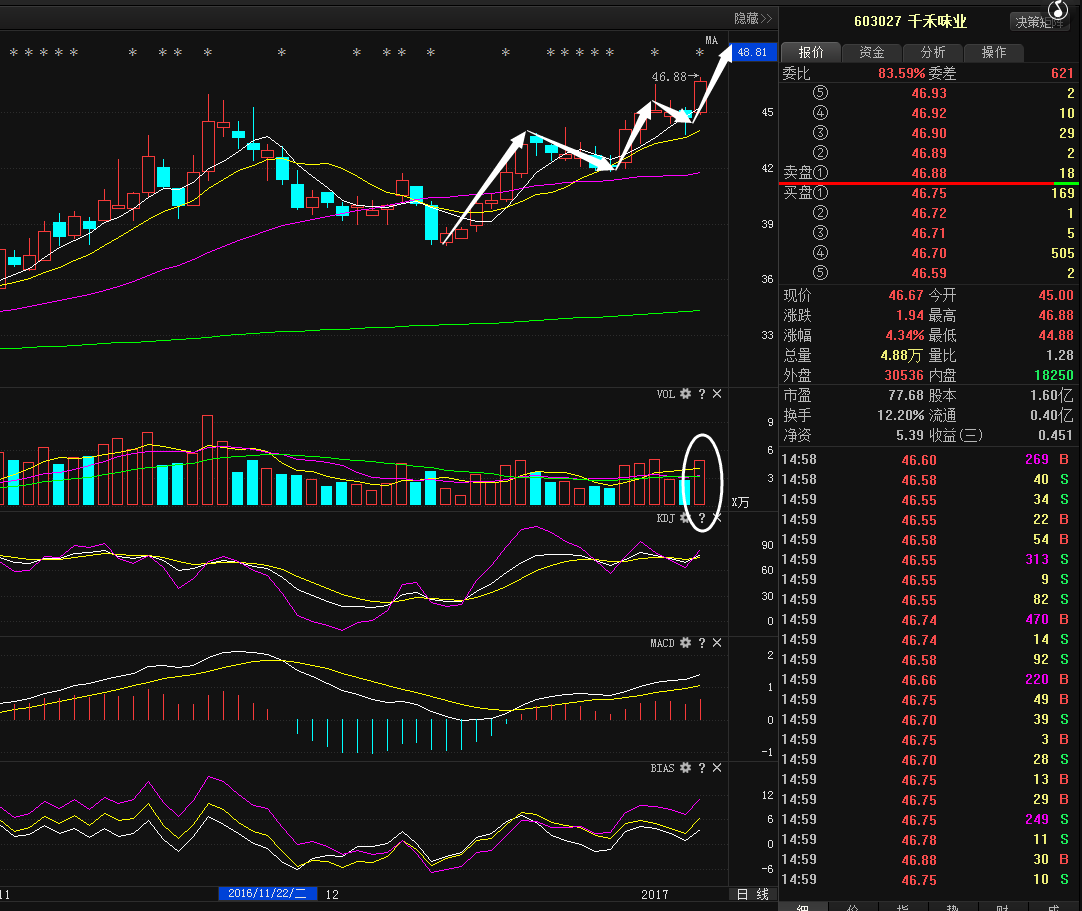This screenshot has height=911, width=1082.
Task: Click 股本 value 1.60亿
Action: tap(1052, 395)
